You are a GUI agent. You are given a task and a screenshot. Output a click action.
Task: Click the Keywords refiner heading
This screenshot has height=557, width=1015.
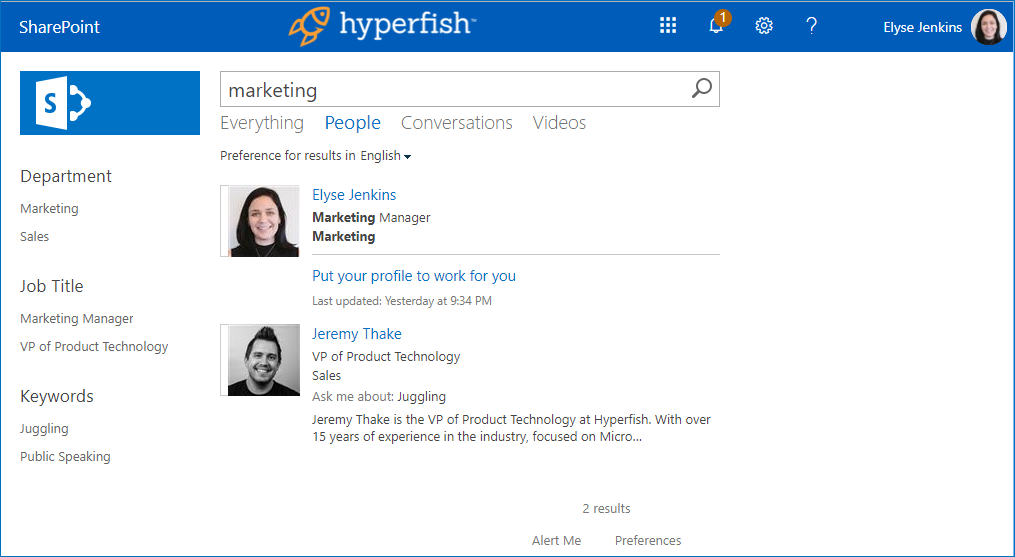[x=57, y=396]
